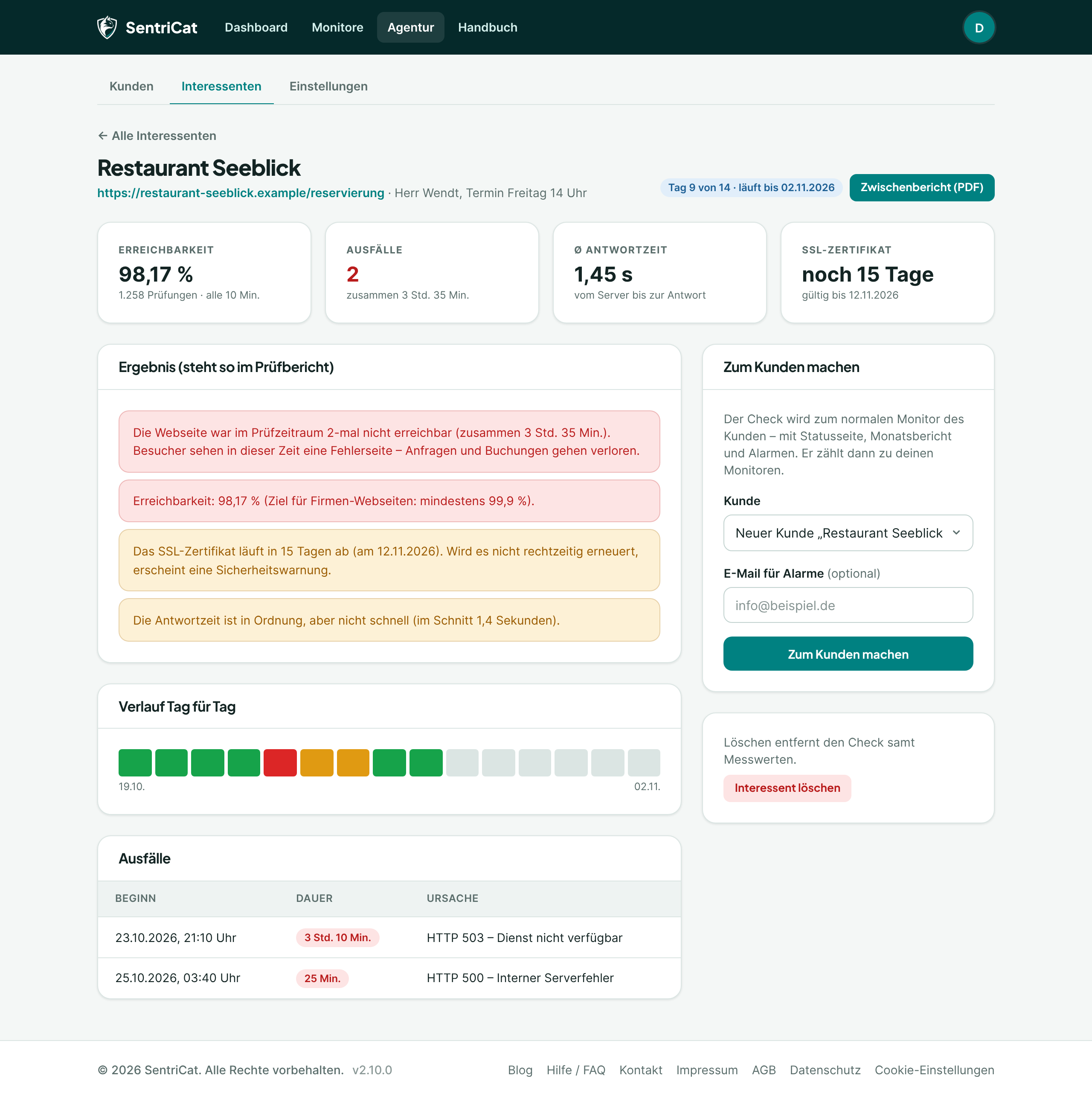
Task: Click the URSACHE column header
Action: (452, 899)
